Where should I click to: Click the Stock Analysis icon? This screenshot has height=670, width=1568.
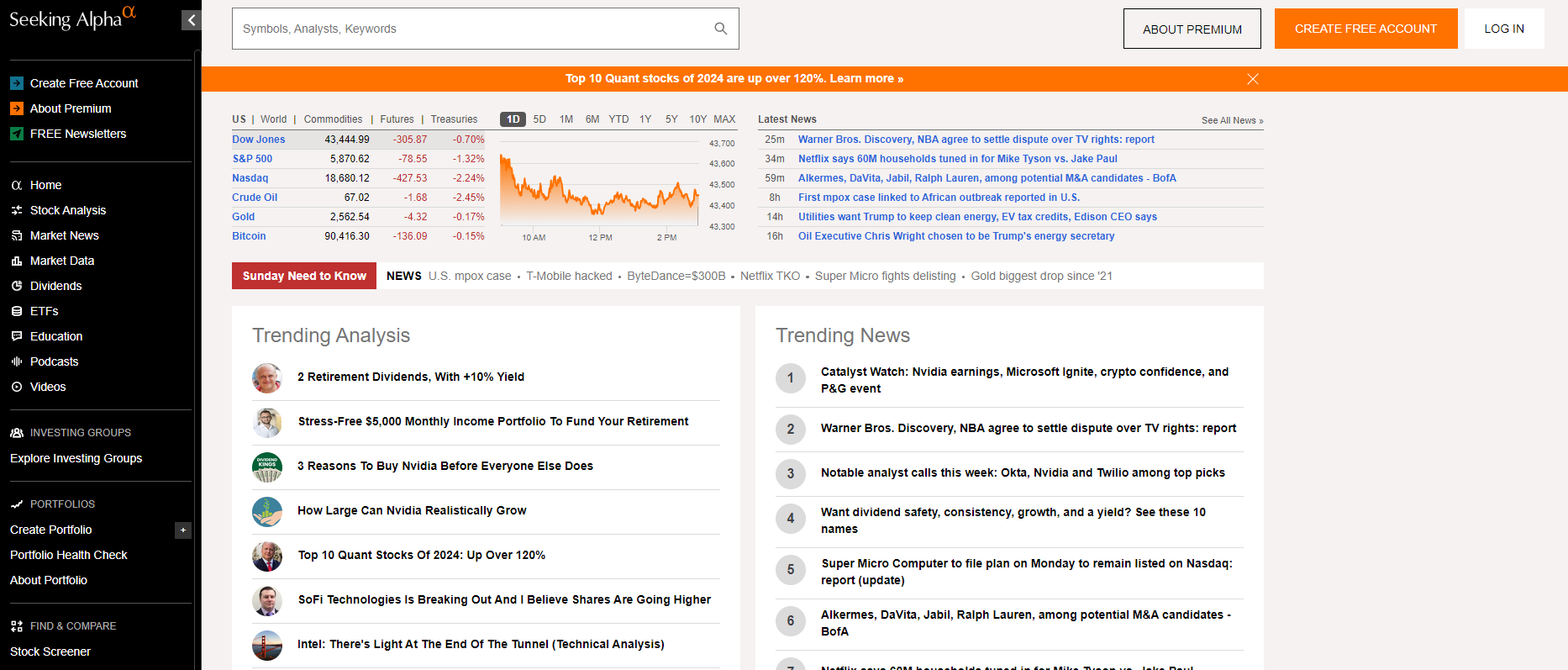(17, 210)
